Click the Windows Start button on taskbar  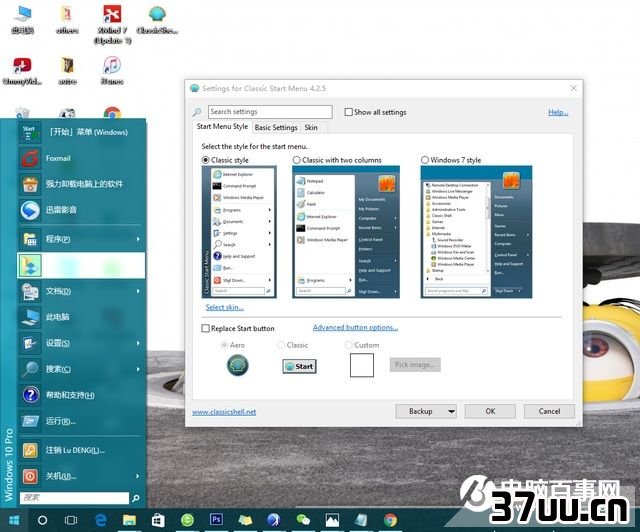click(14, 520)
